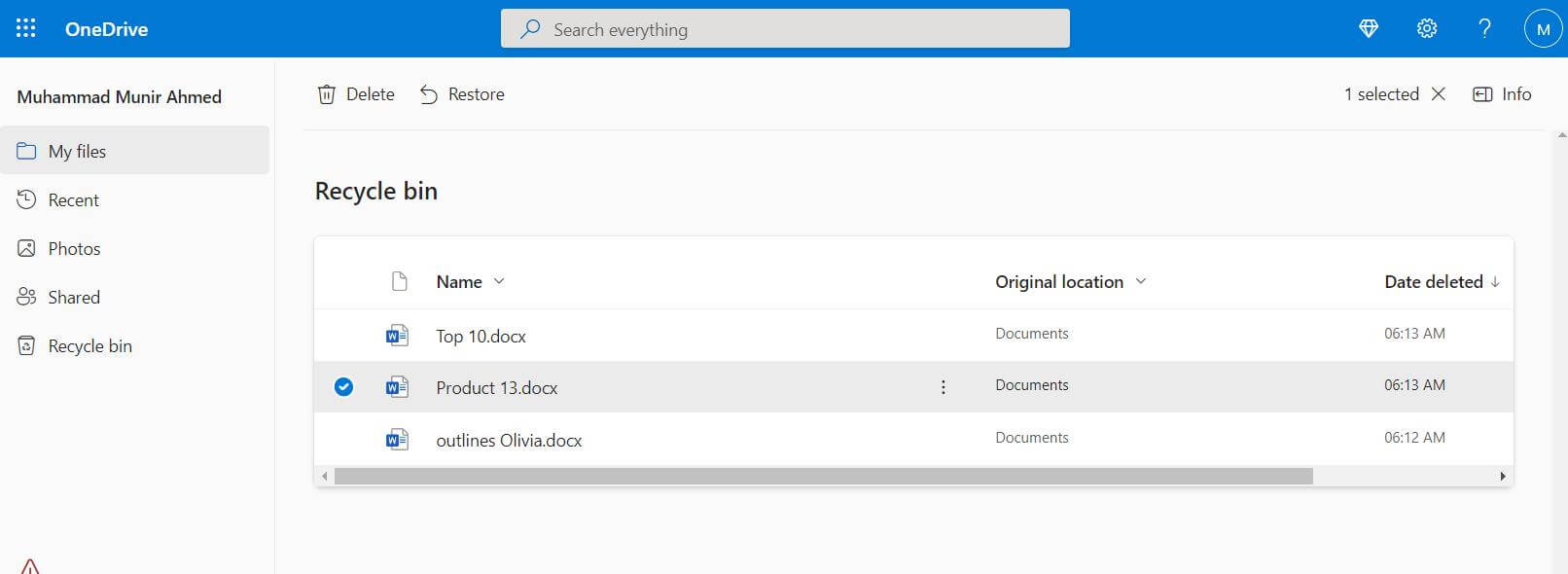The height and width of the screenshot is (574, 1568).
Task: Open the app launcher grid icon
Action: coord(26,28)
